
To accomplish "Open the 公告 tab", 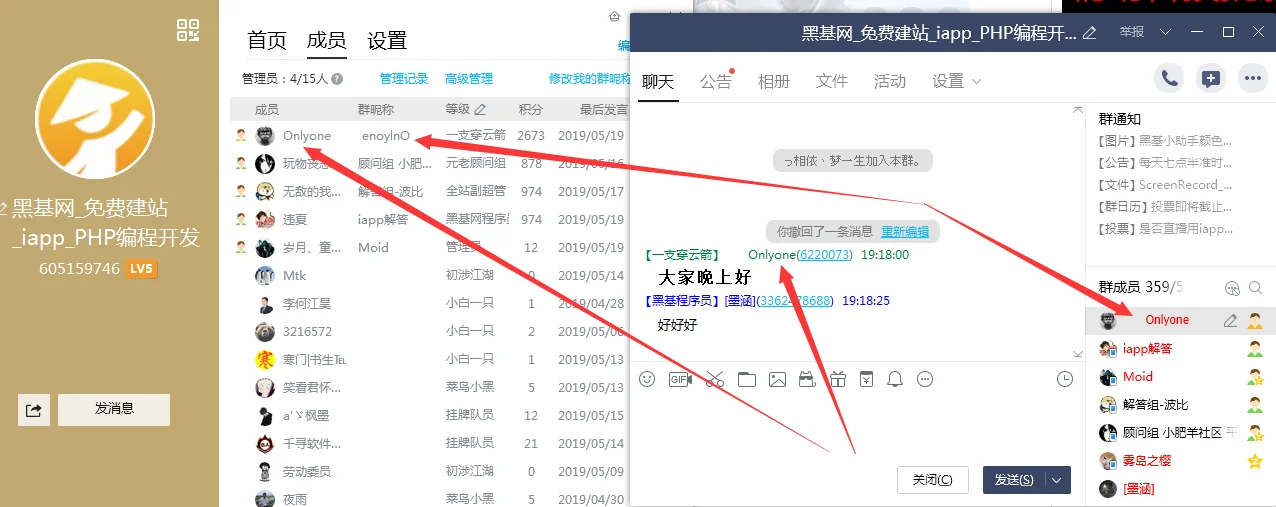I will [x=716, y=81].
